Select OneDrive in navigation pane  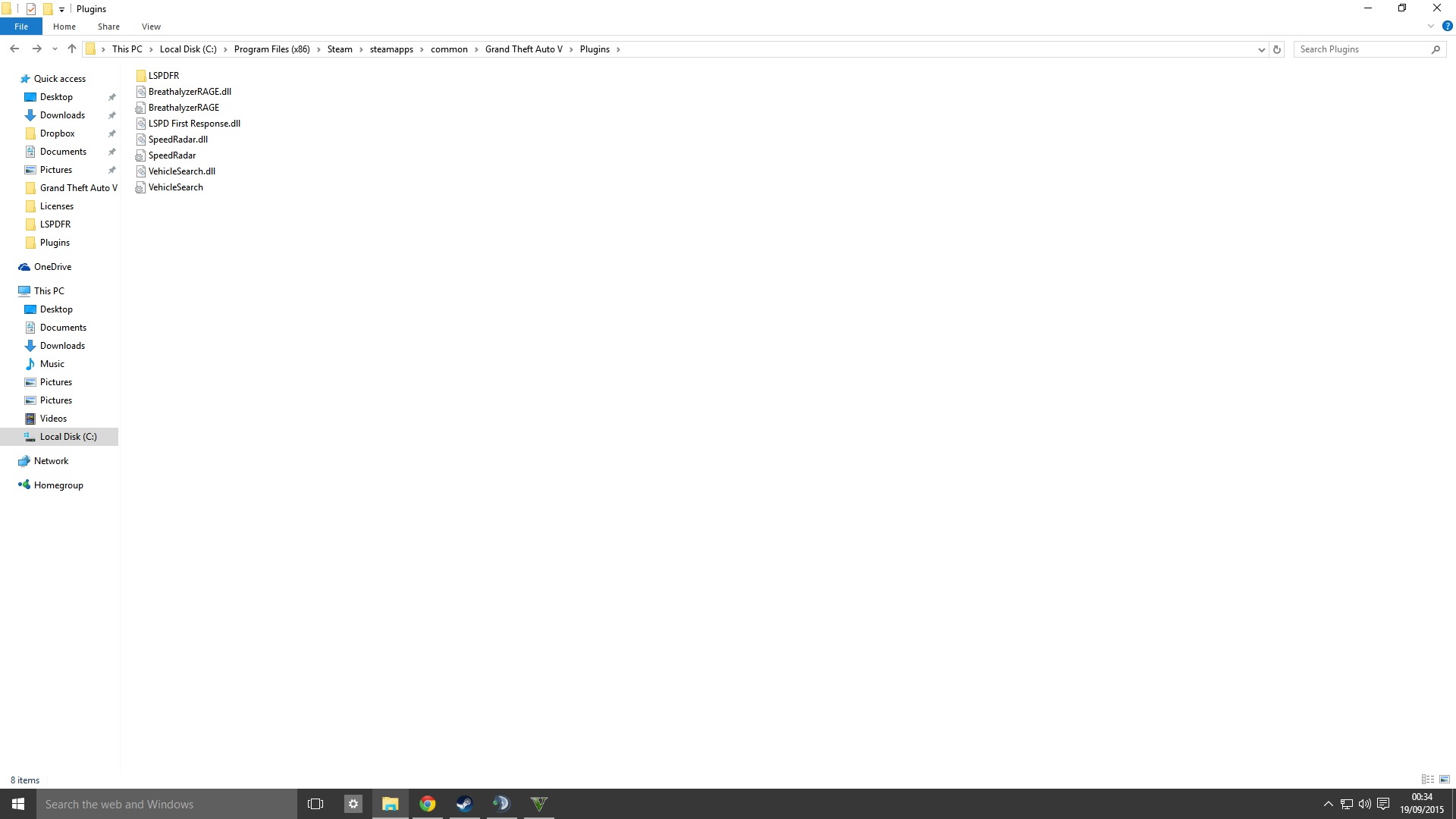52,267
